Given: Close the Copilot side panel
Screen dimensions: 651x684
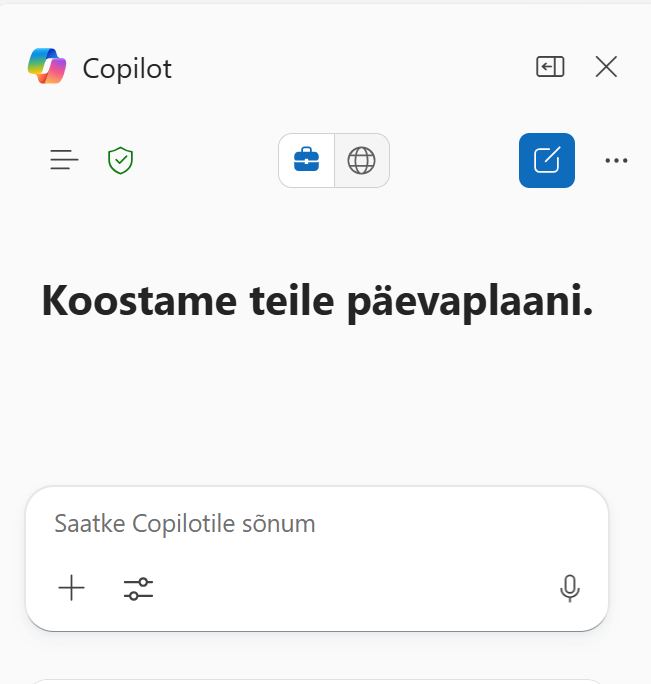Looking at the screenshot, I should (606, 67).
